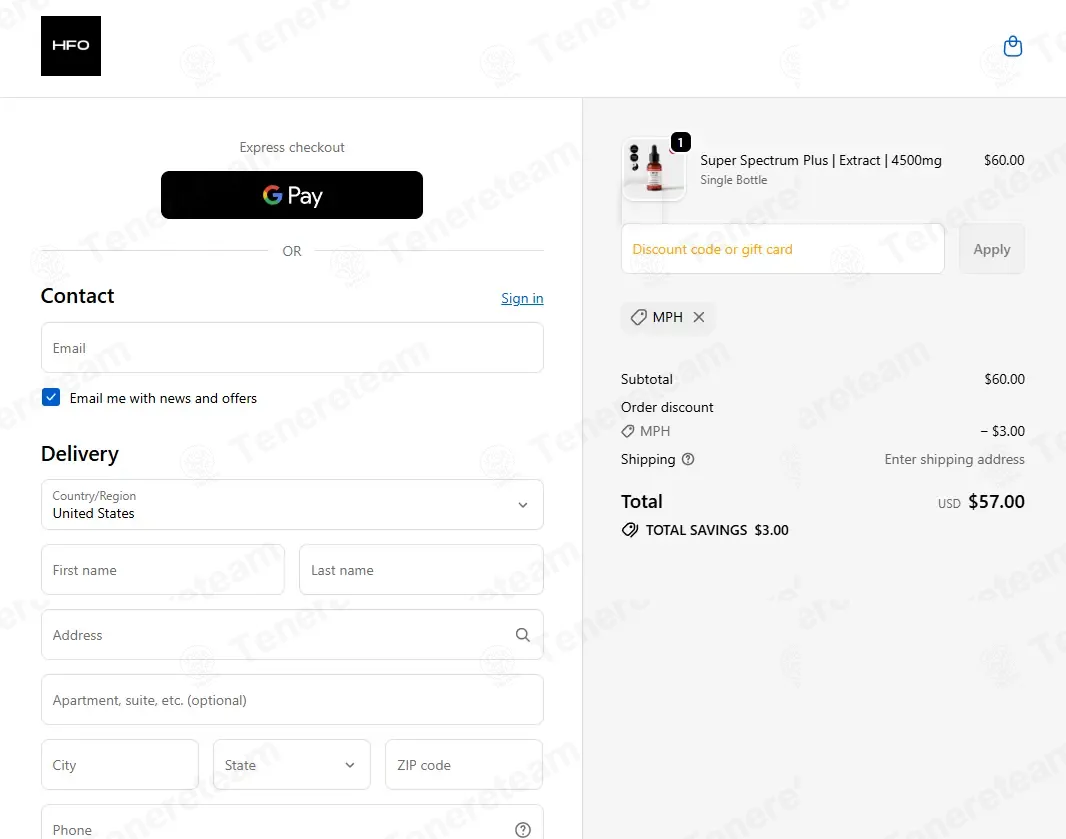
Task: Uncheck Email me with news and offers
Action: click(x=51, y=397)
